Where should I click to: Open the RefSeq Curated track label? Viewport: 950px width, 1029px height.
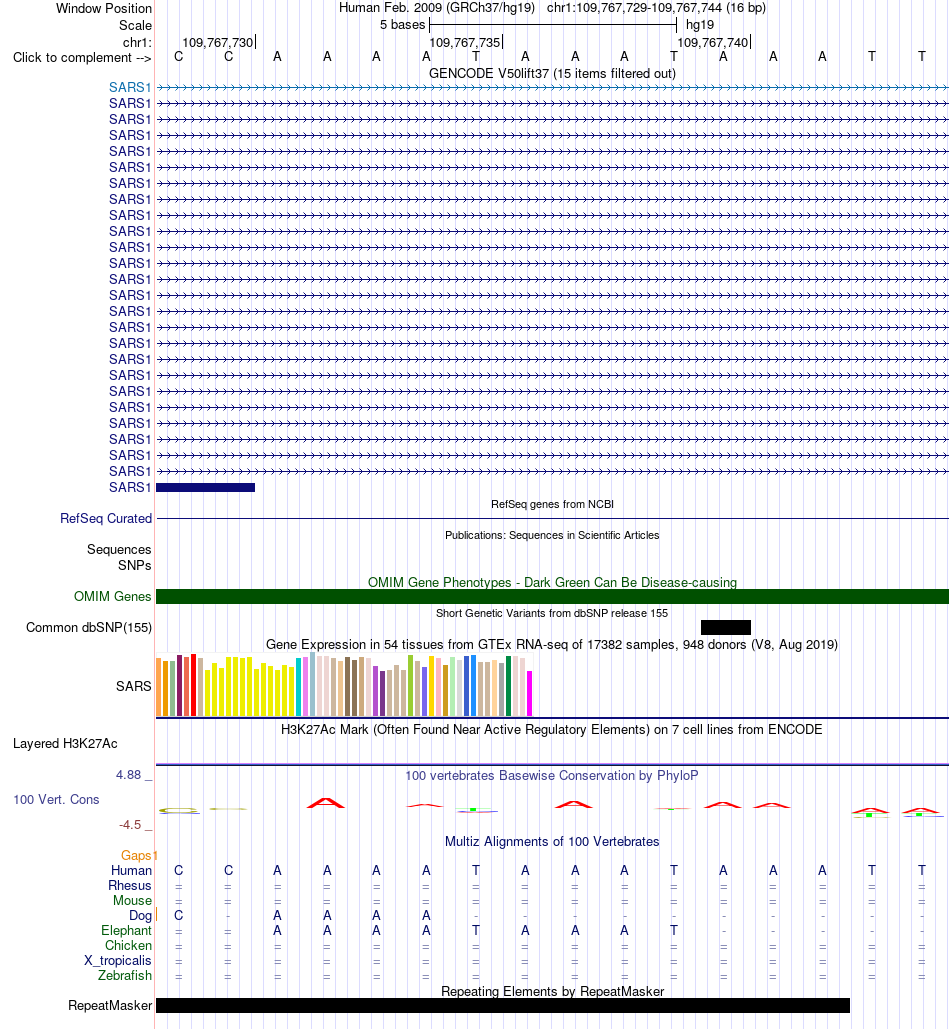(106, 518)
